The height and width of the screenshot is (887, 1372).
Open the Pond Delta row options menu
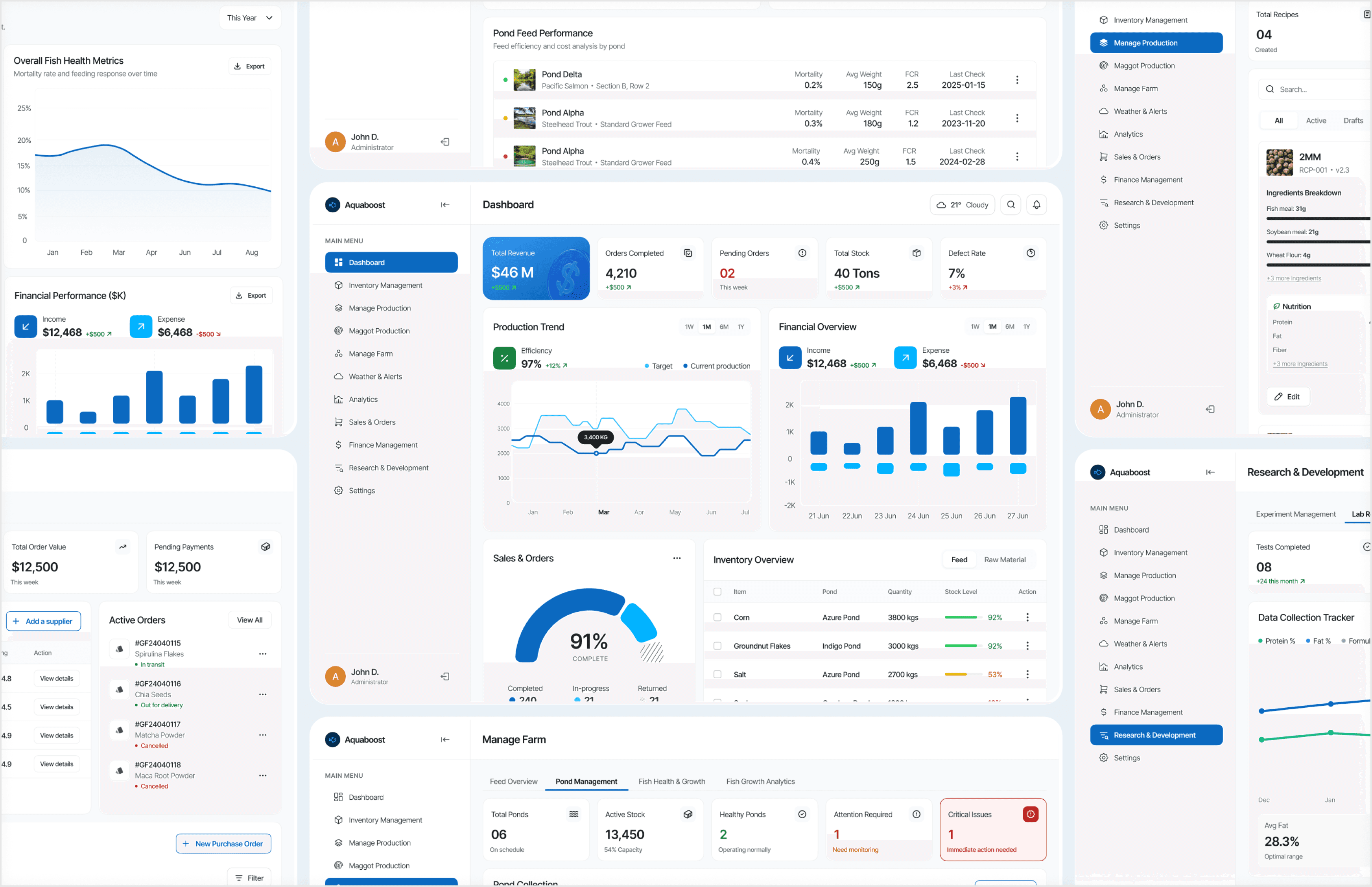[x=1017, y=80]
